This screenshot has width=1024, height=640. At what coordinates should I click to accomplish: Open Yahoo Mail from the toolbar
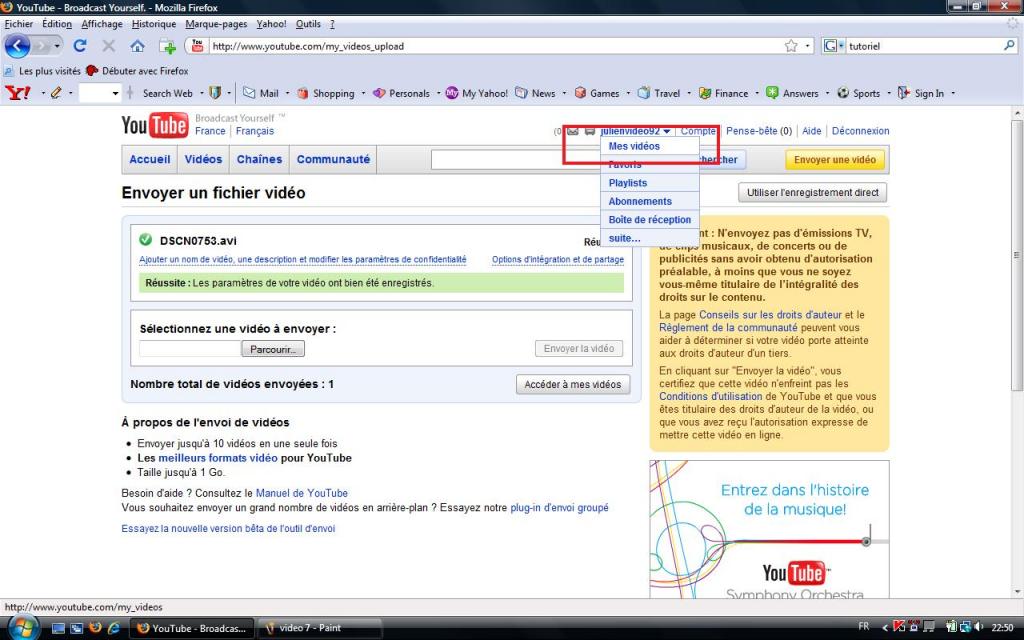tap(261, 93)
